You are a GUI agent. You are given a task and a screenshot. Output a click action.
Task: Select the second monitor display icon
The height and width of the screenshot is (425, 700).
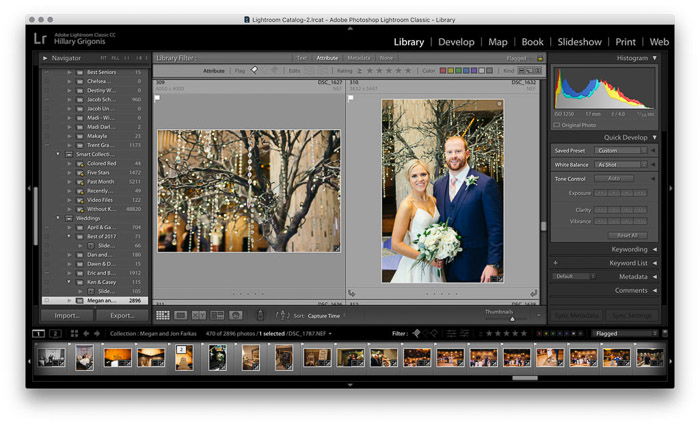coord(56,333)
